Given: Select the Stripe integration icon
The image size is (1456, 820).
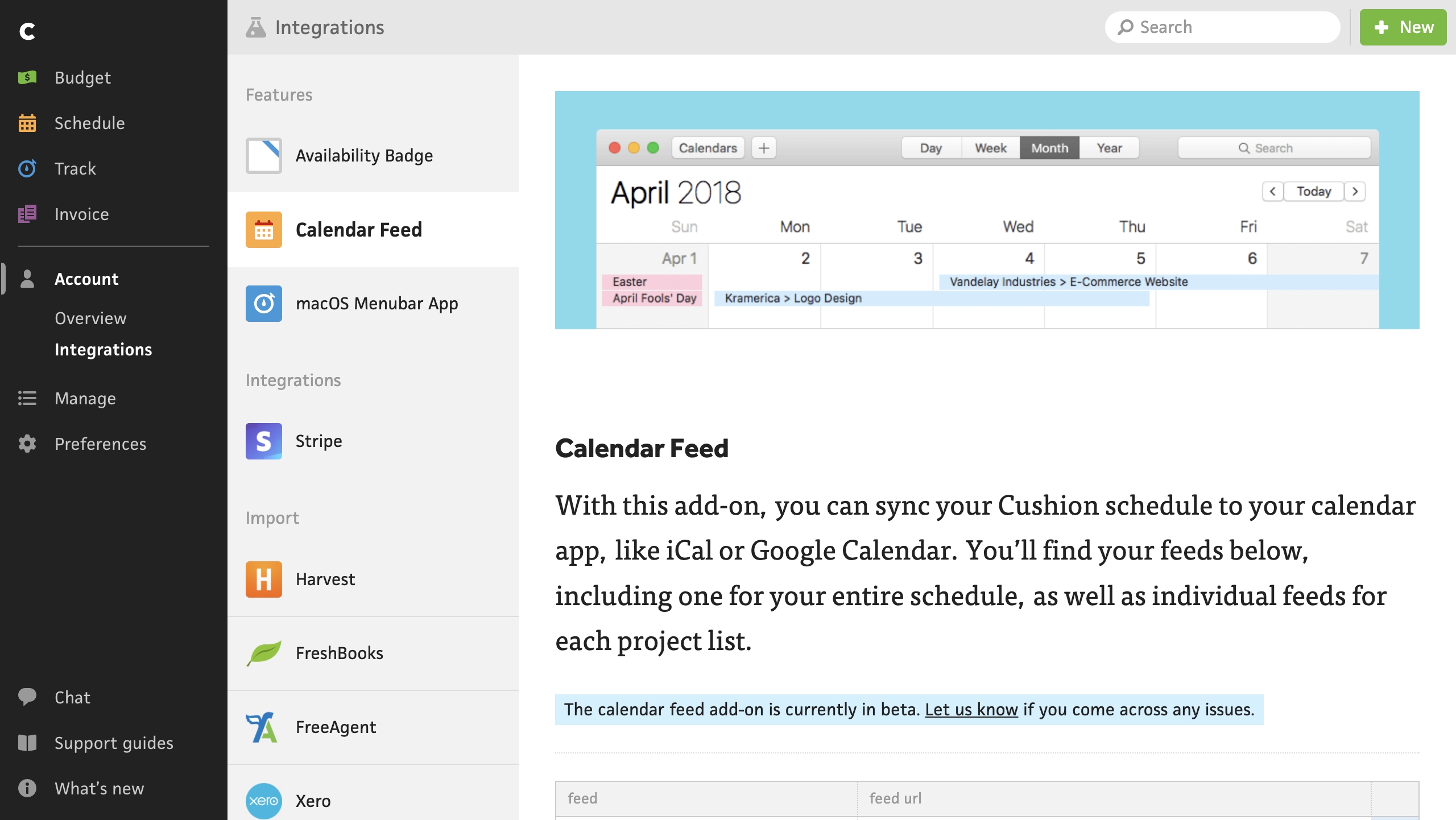Looking at the screenshot, I should (263, 441).
